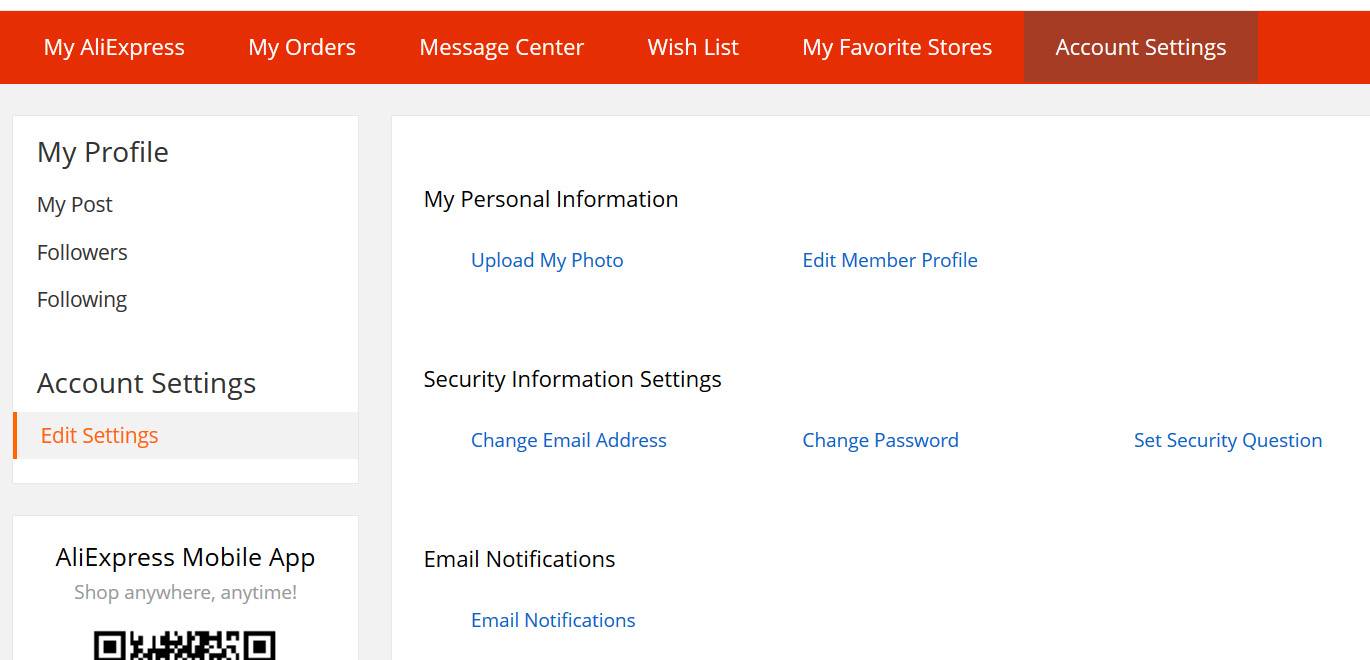Screen dimensions: 1370x660
Task: Open Edit Member Profile link
Action: pos(890,260)
